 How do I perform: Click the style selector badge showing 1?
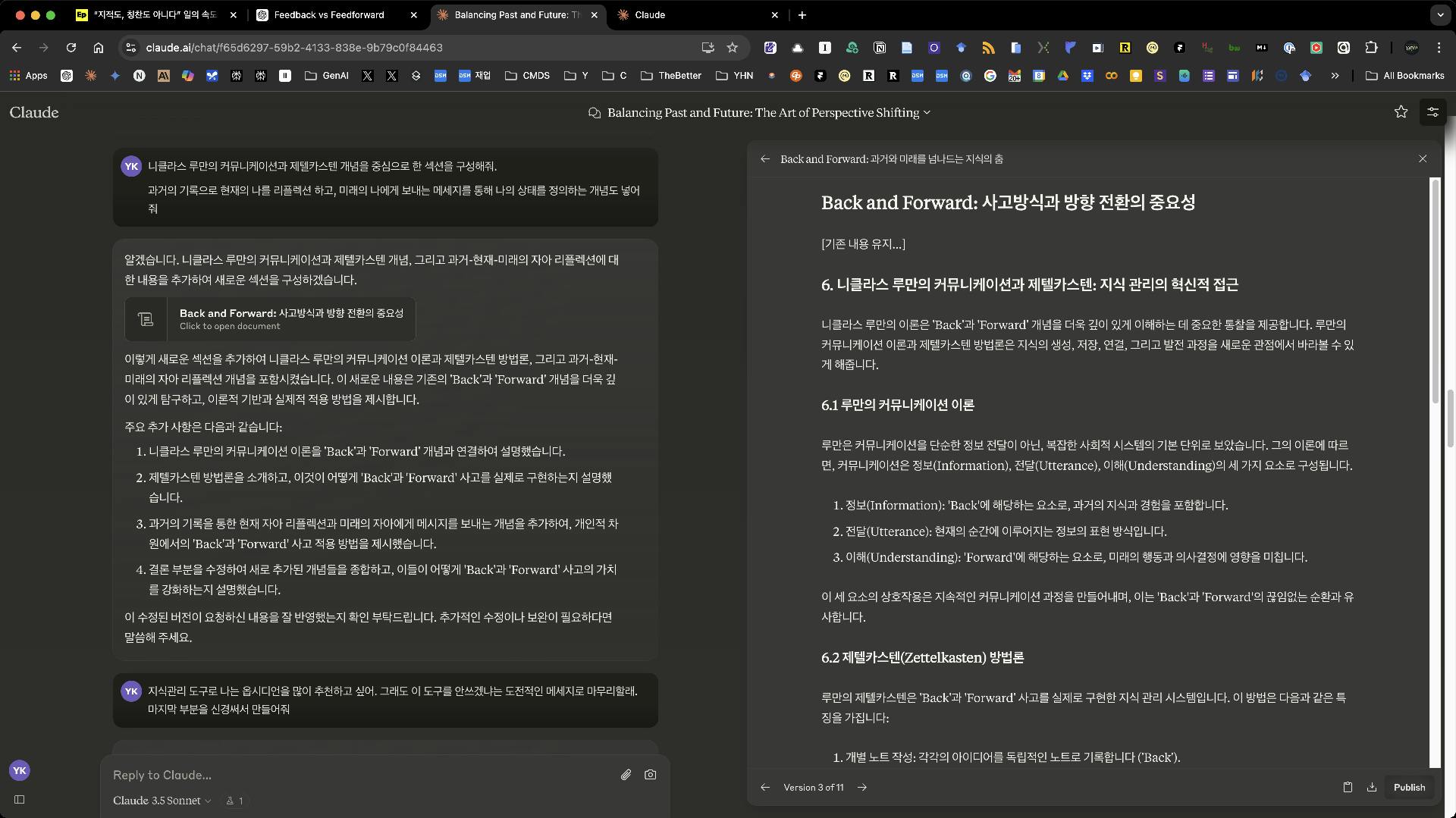pos(234,801)
